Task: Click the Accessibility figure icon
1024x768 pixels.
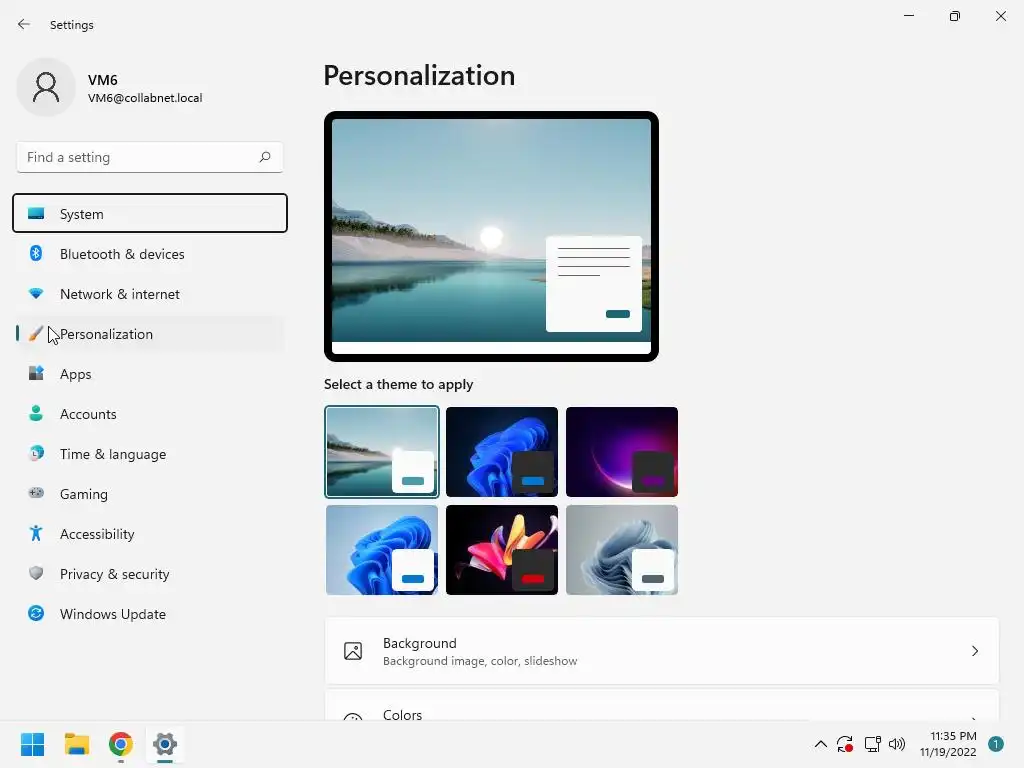Action: (x=36, y=534)
